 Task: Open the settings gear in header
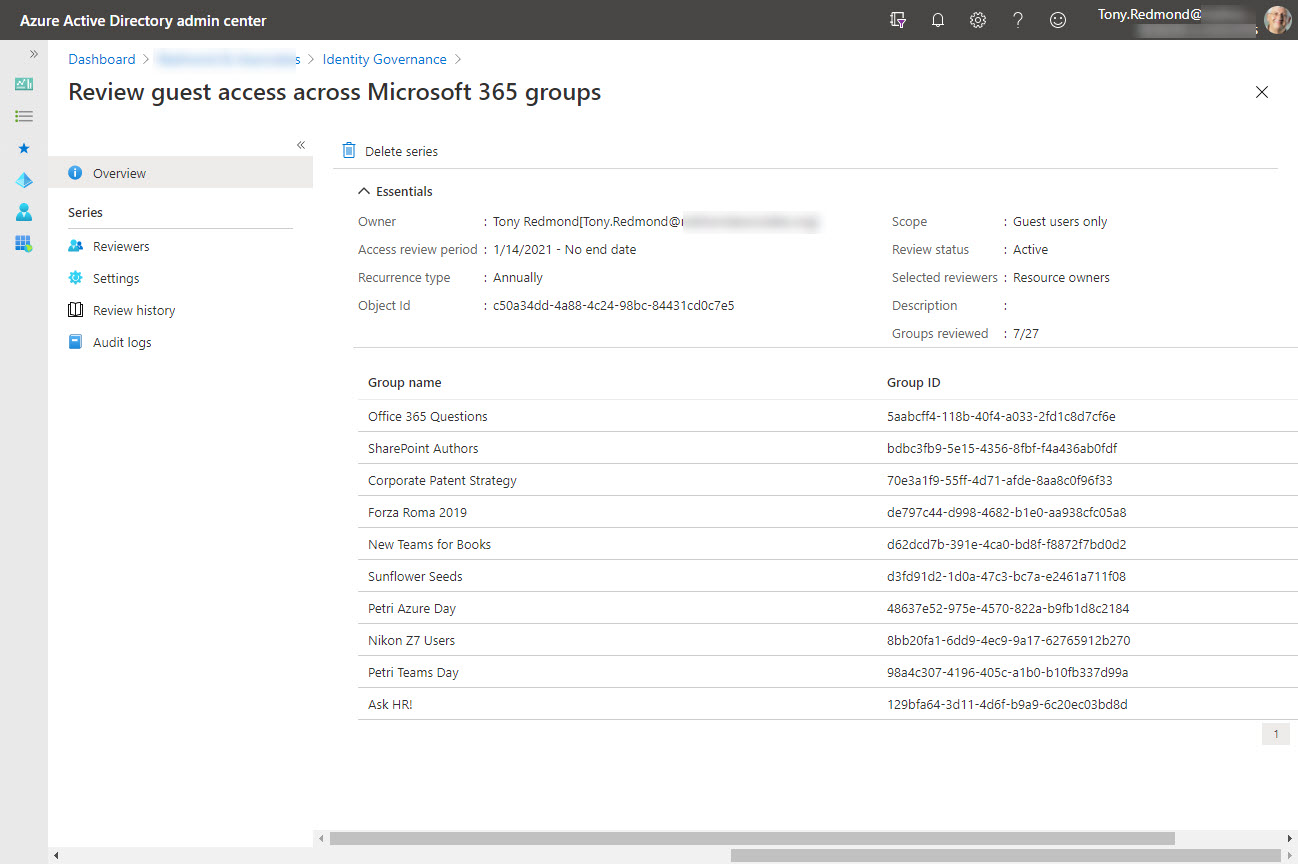[977, 20]
